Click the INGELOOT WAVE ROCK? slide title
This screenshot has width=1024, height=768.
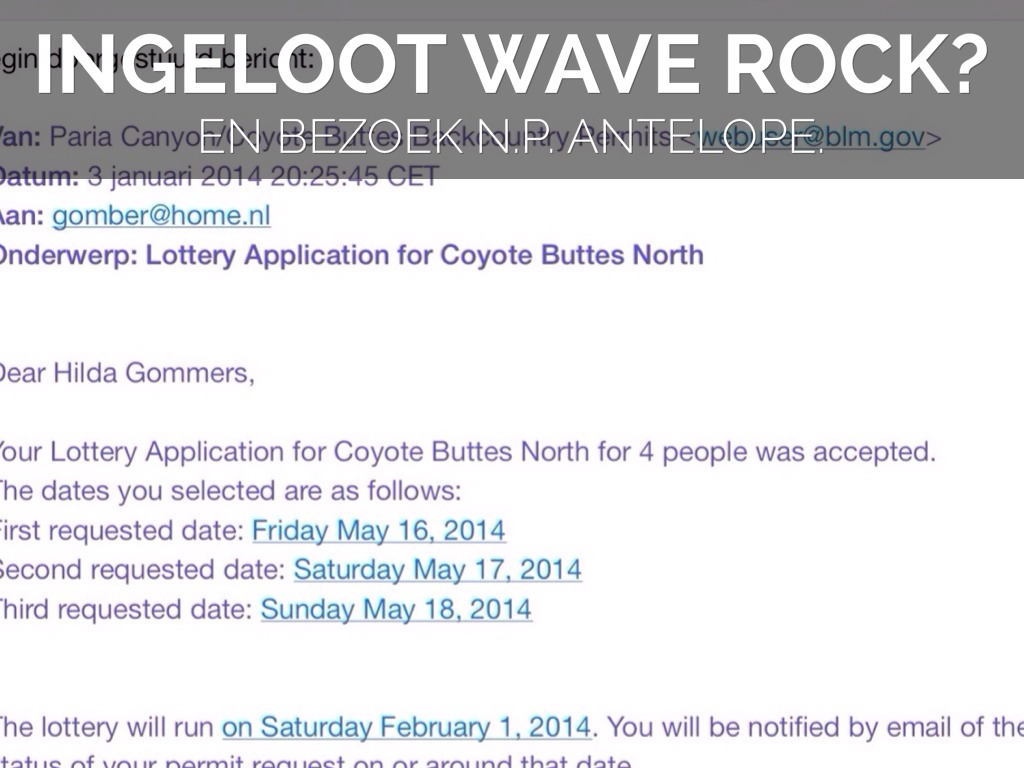pos(511,65)
